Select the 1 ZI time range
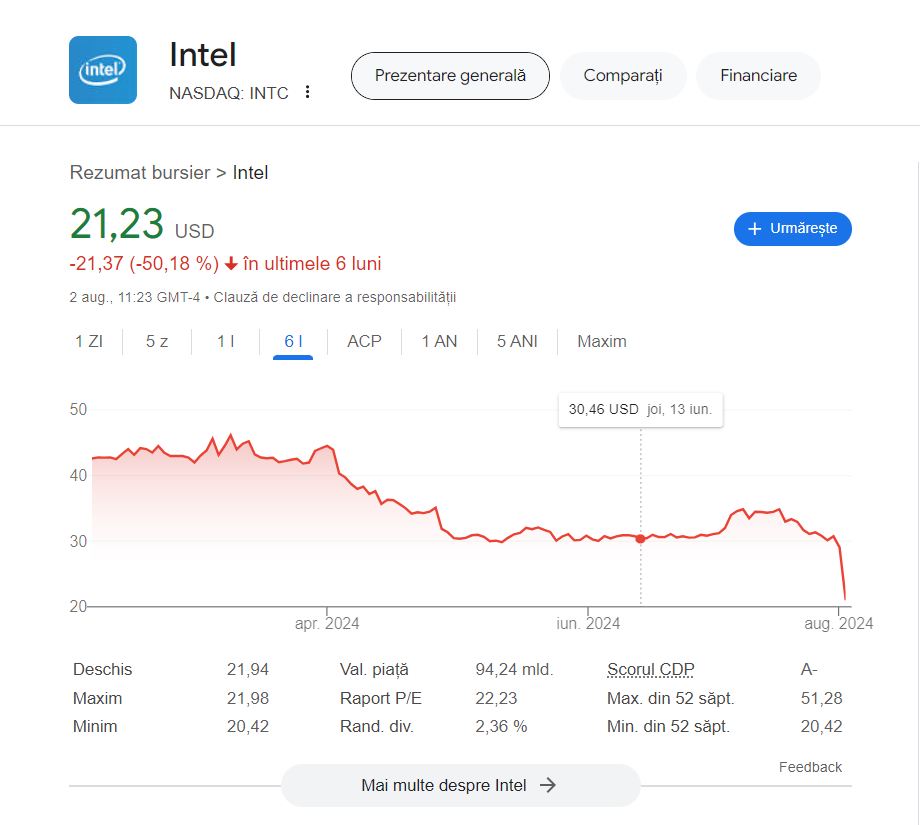 click(x=89, y=342)
